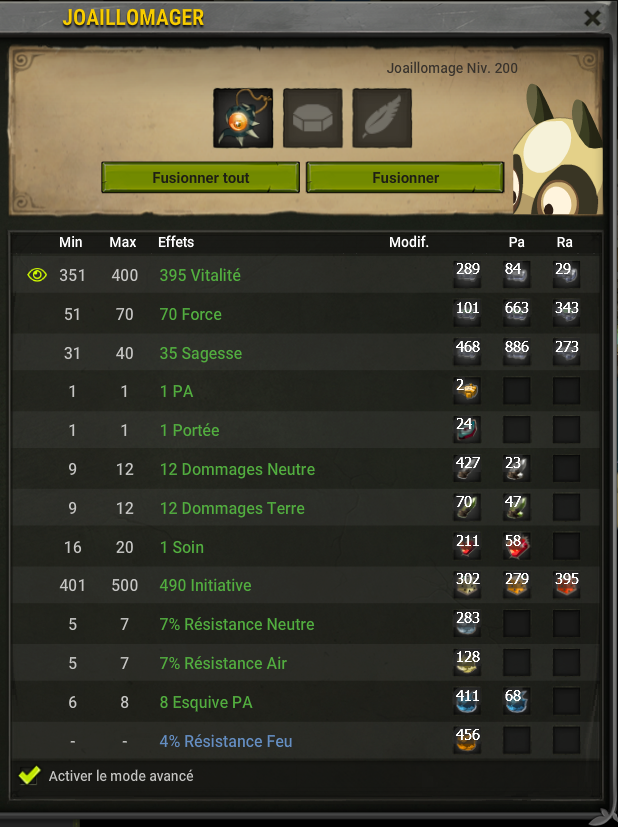
Task: Select the 12 Dommages Neutre effect row
Action: (x=306, y=469)
